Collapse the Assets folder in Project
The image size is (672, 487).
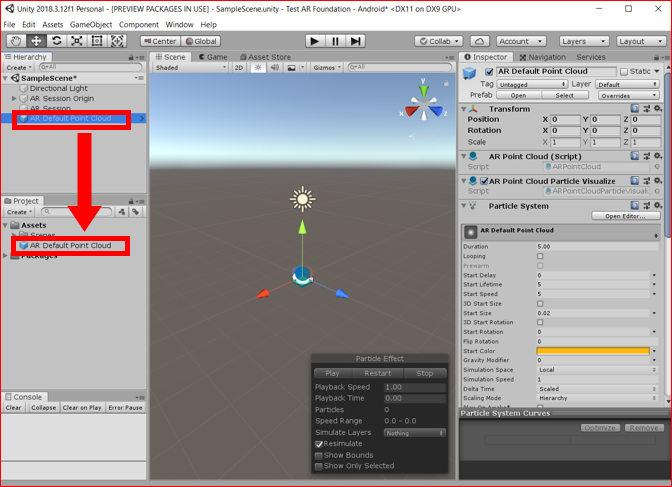pyautogui.click(x=6, y=225)
